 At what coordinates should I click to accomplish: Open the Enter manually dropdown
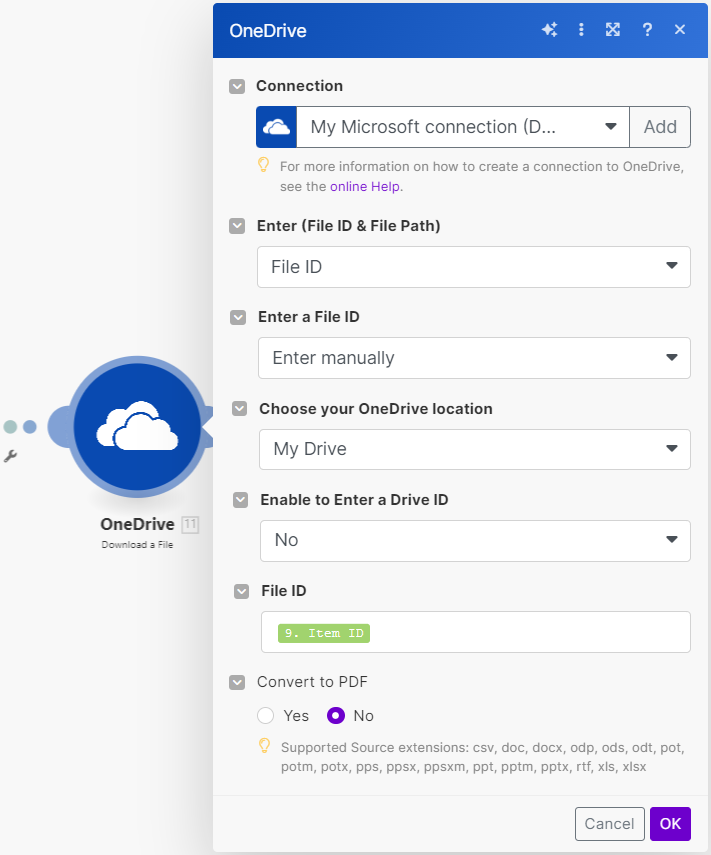point(474,358)
